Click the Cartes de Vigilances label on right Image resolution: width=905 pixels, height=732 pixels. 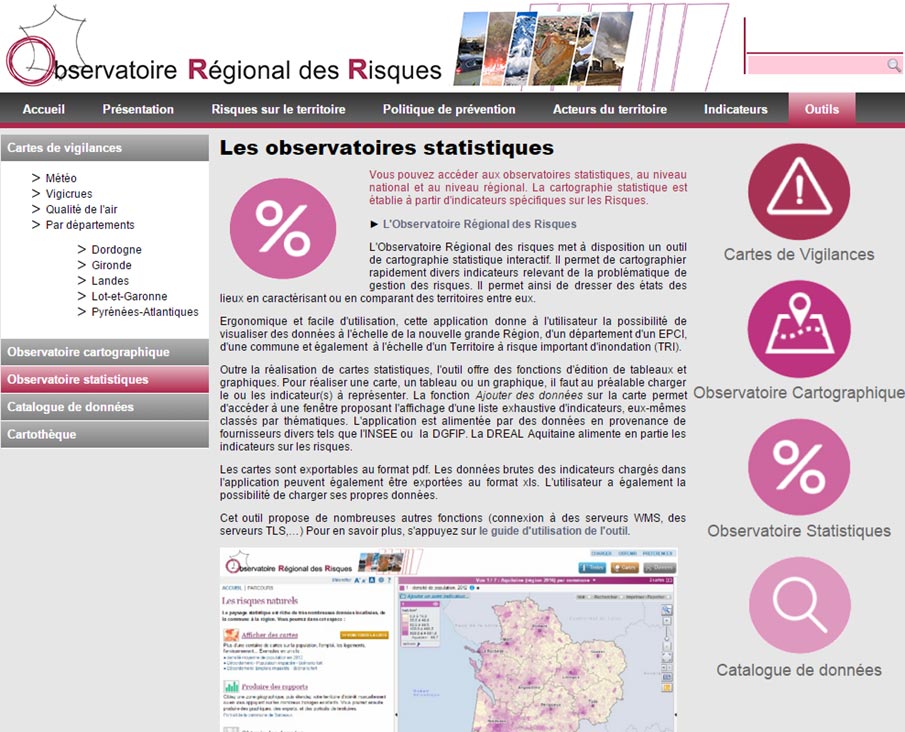(799, 254)
